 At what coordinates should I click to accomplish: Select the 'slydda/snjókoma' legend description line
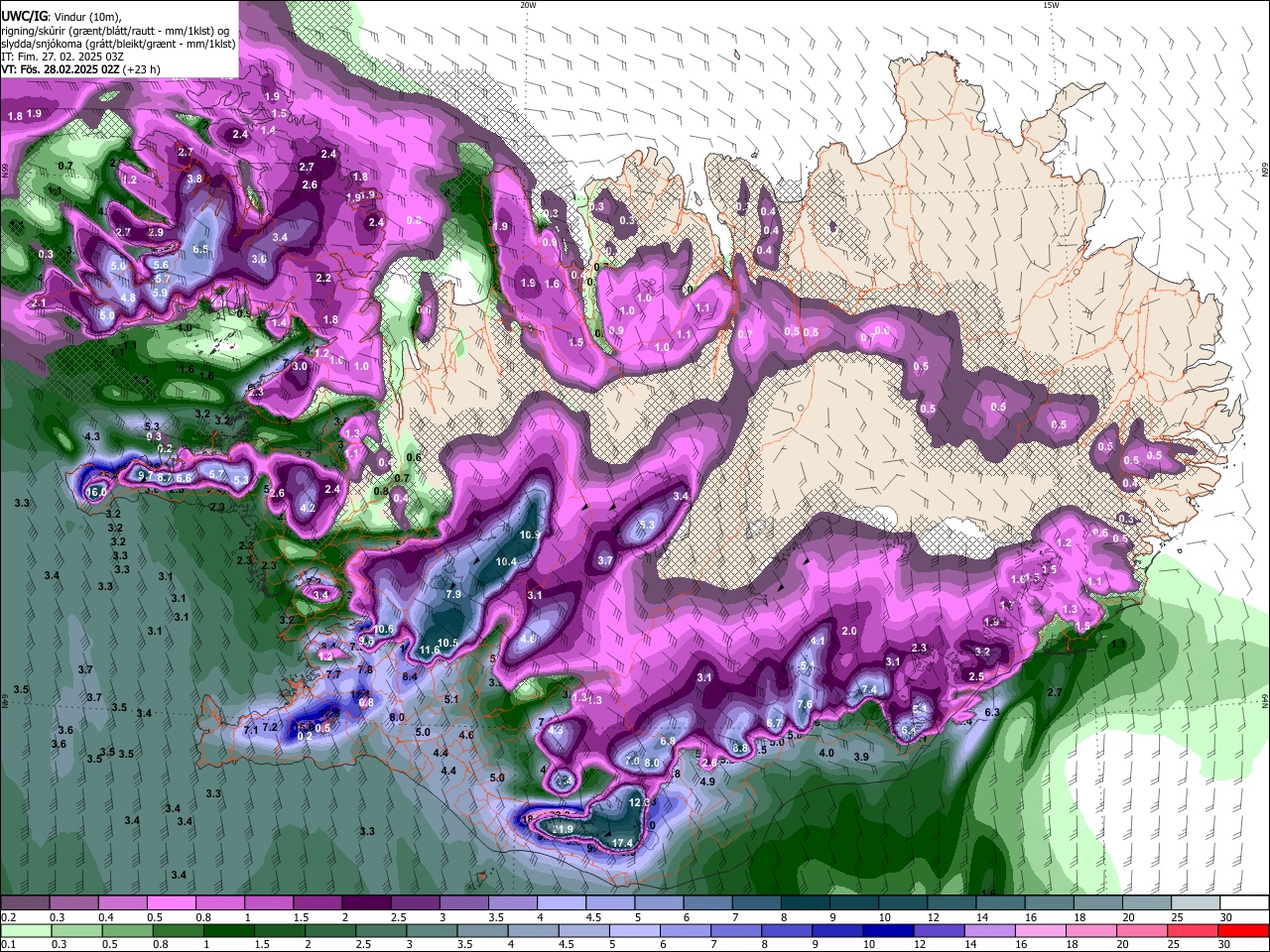point(118,44)
